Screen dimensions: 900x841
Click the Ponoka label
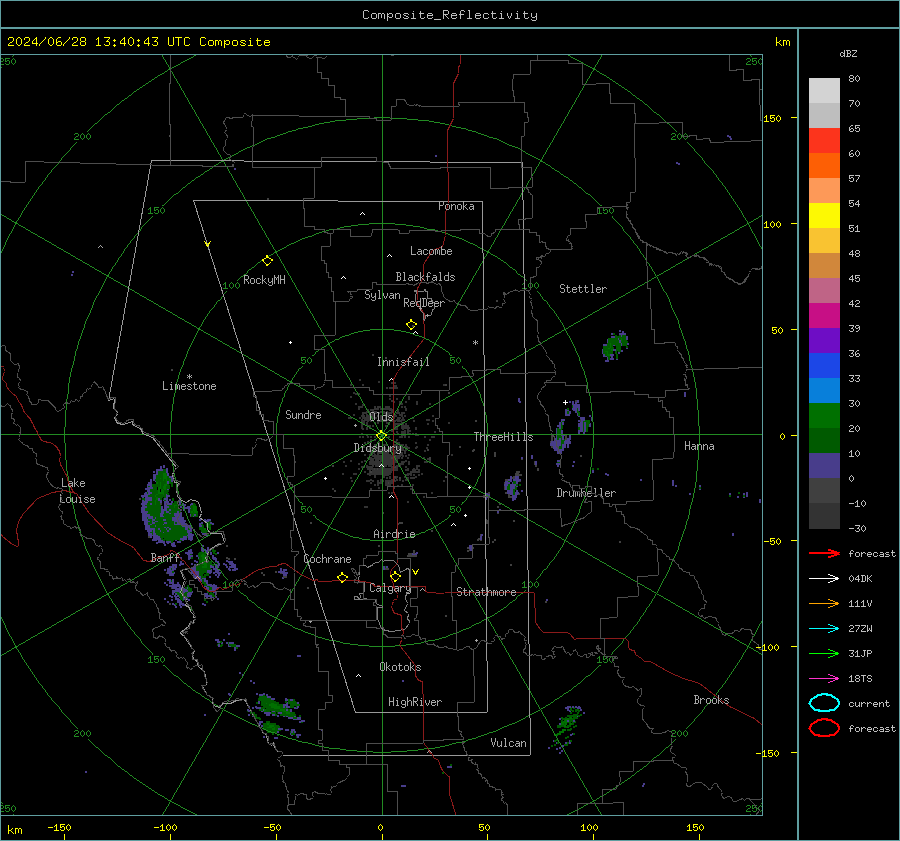456,206
